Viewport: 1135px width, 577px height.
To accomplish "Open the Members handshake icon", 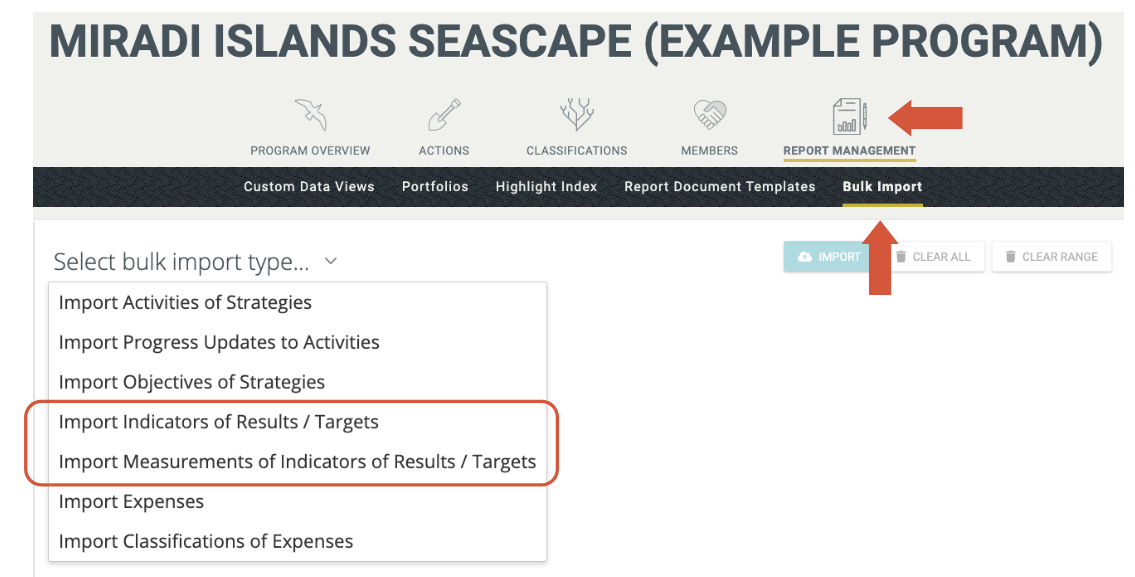I will click(709, 116).
